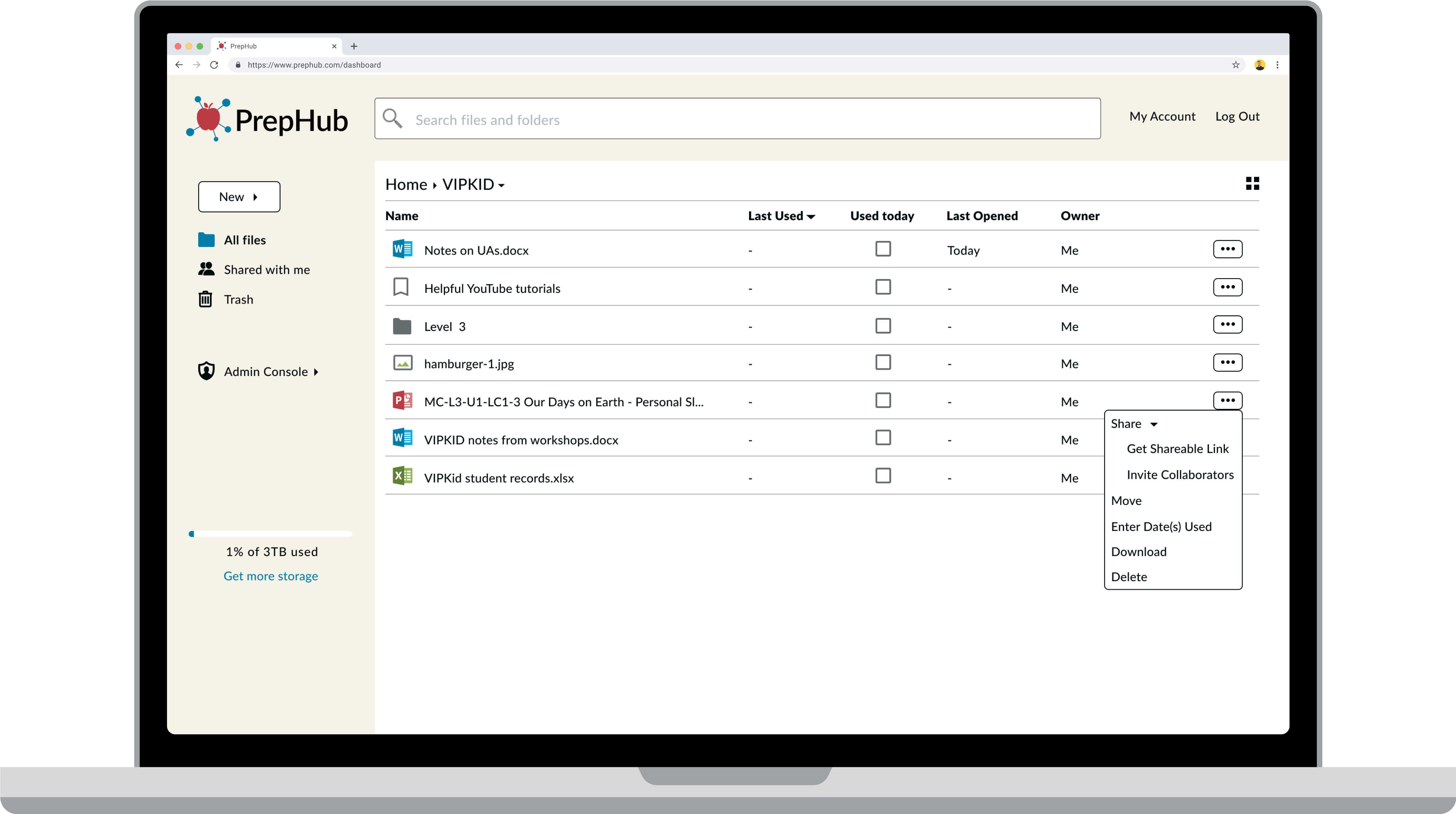This screenshot has width=1456, height=814.
Task: Click the Search files and folders field
Action: pyautogui.click(x=738, y=119)
